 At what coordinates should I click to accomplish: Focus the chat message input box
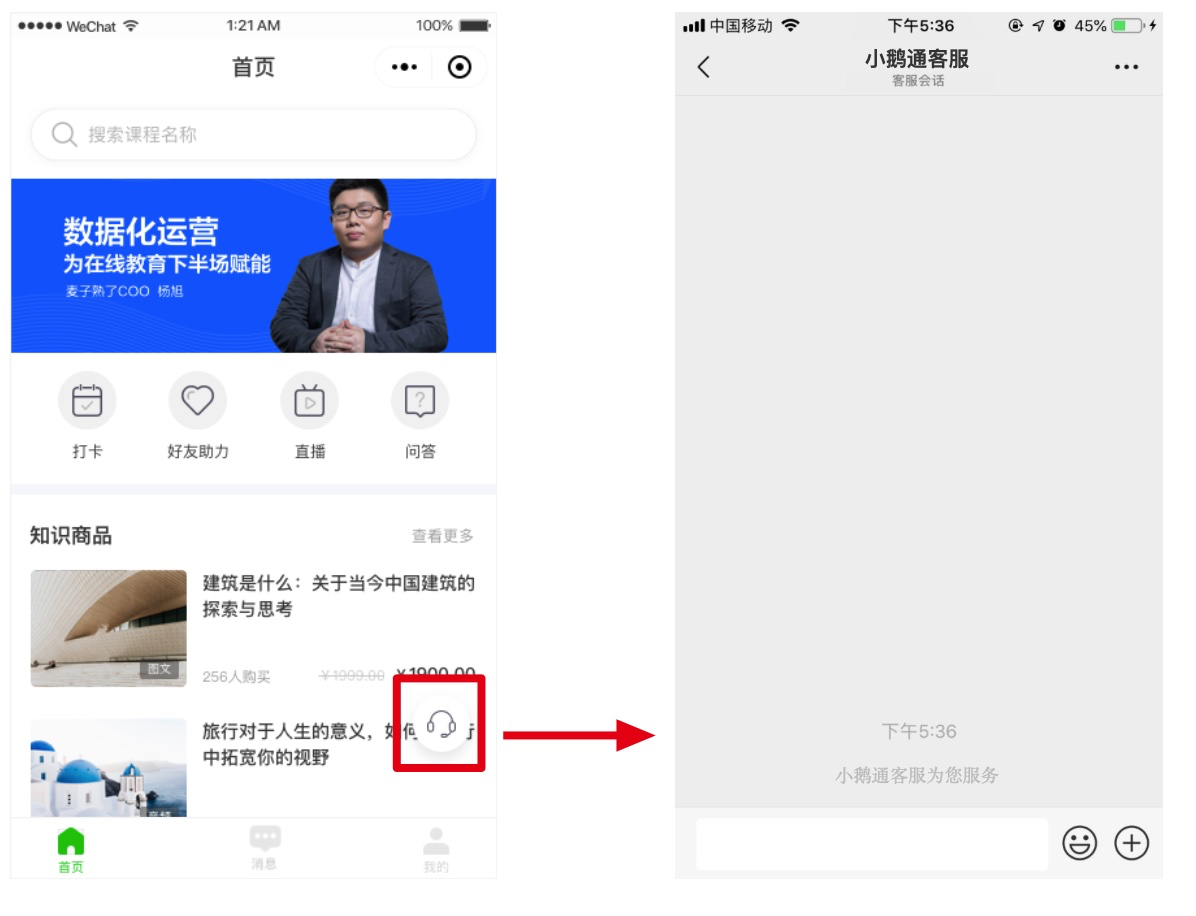pyautogui.click(x=871, y=843)
